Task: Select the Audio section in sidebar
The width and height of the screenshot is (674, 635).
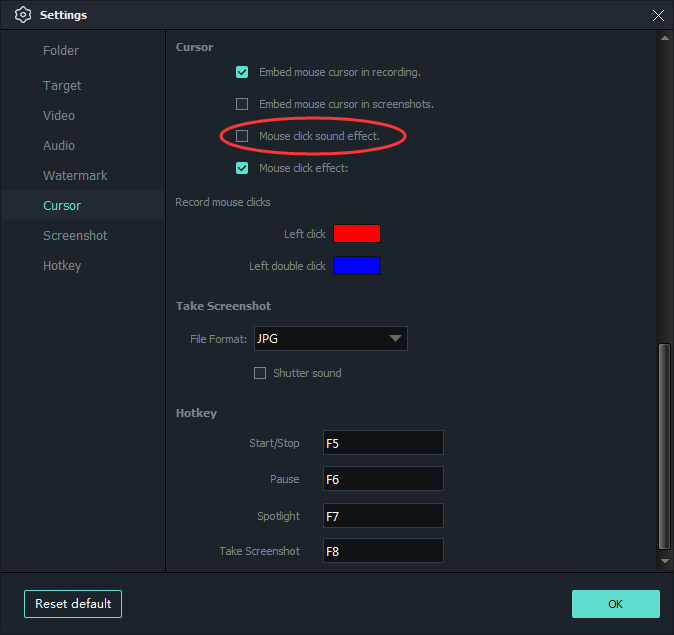Action: 59,146
